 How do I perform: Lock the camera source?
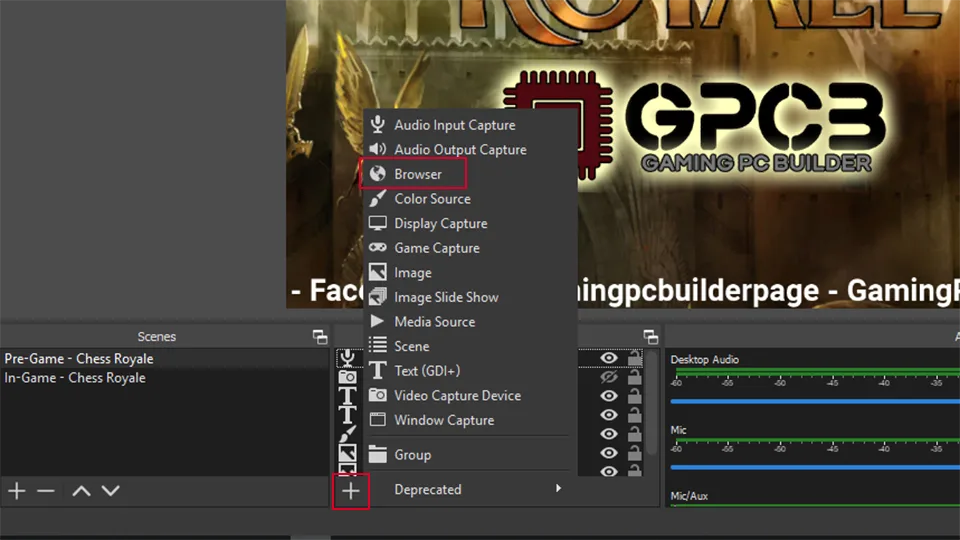coord(635,377)
